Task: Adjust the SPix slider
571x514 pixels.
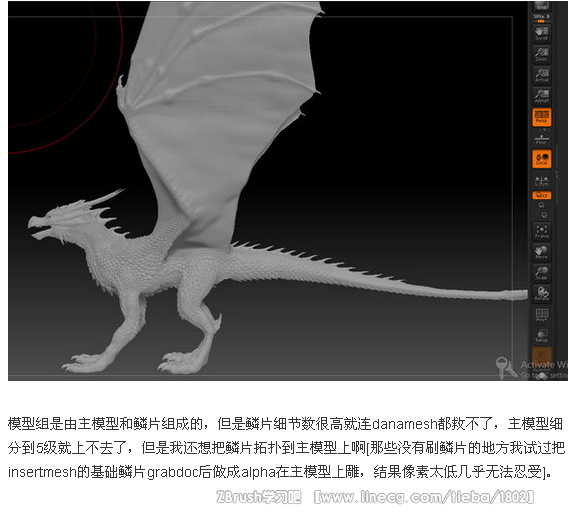Action: [x=541, y=19]
